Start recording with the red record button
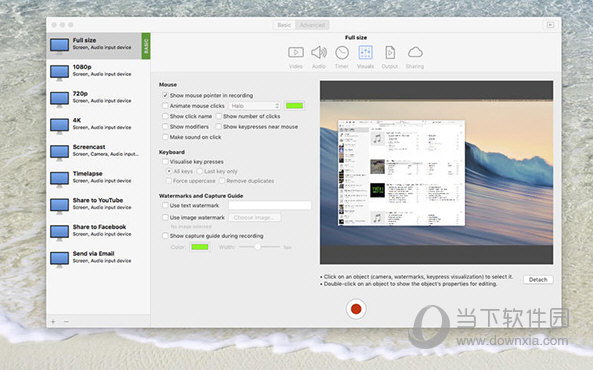The image size is (593, 370). coord(356,309)
